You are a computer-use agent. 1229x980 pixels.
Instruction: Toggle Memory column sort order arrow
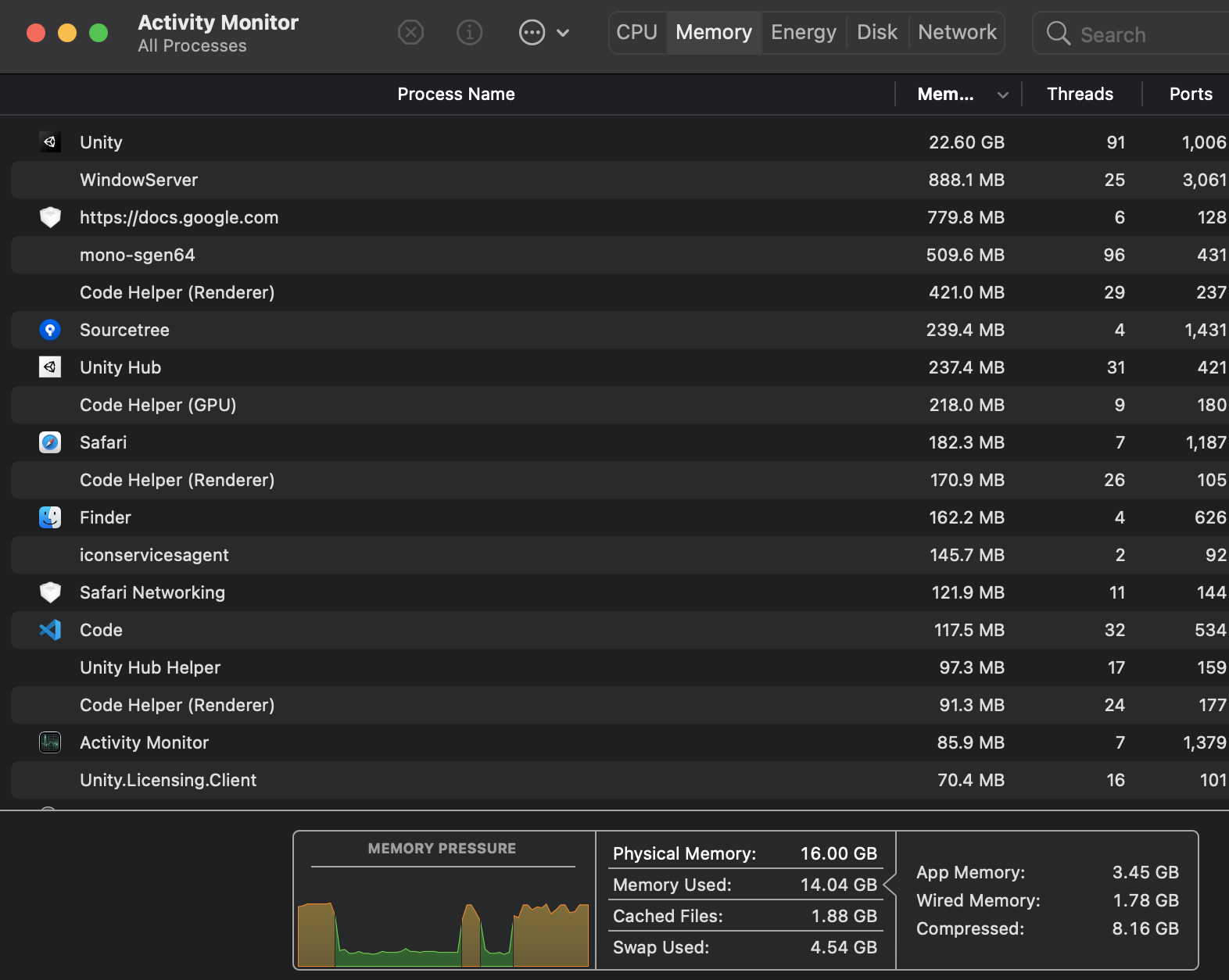pos(1002,95)
